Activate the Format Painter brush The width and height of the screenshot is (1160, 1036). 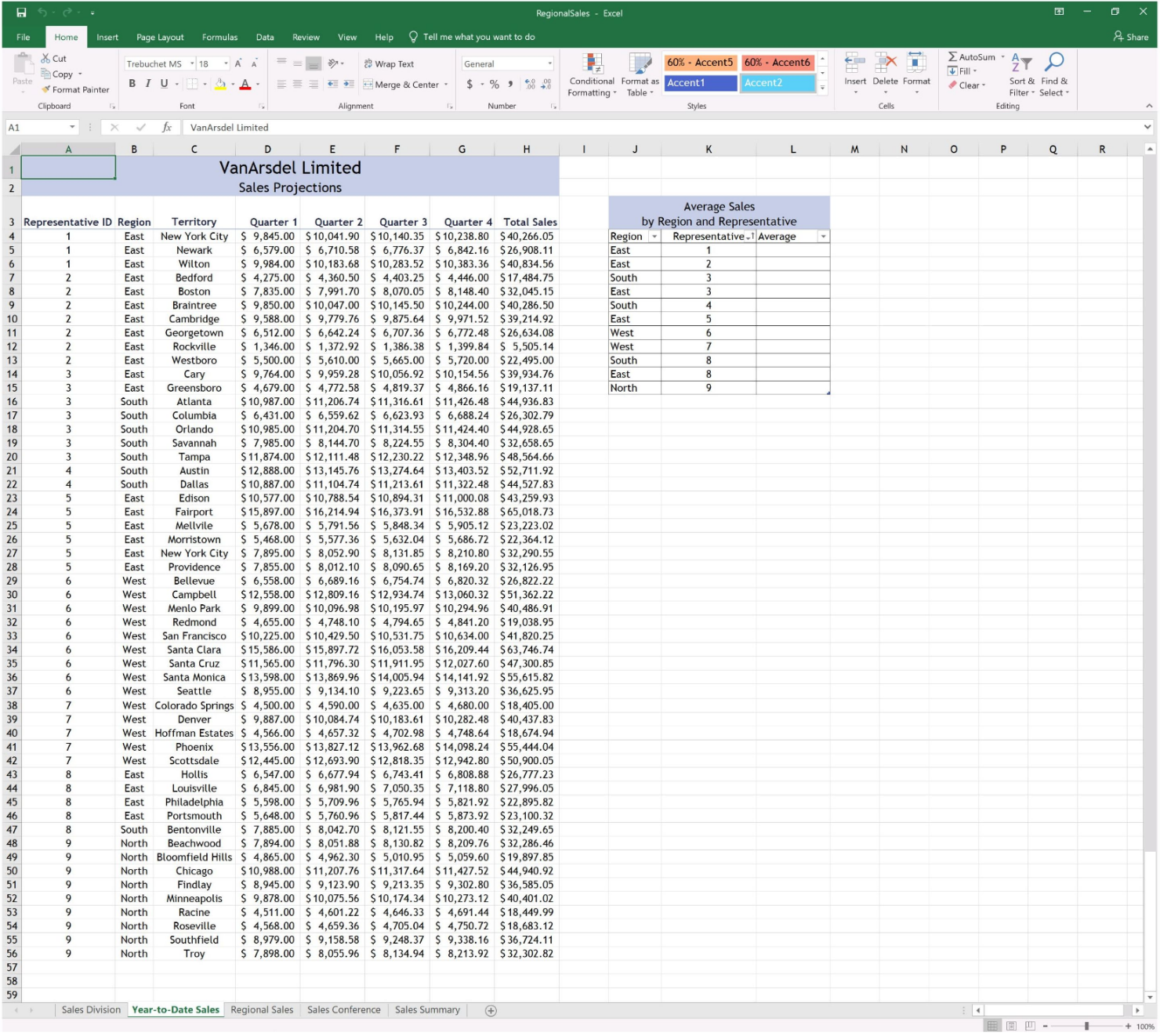(46, 89)
